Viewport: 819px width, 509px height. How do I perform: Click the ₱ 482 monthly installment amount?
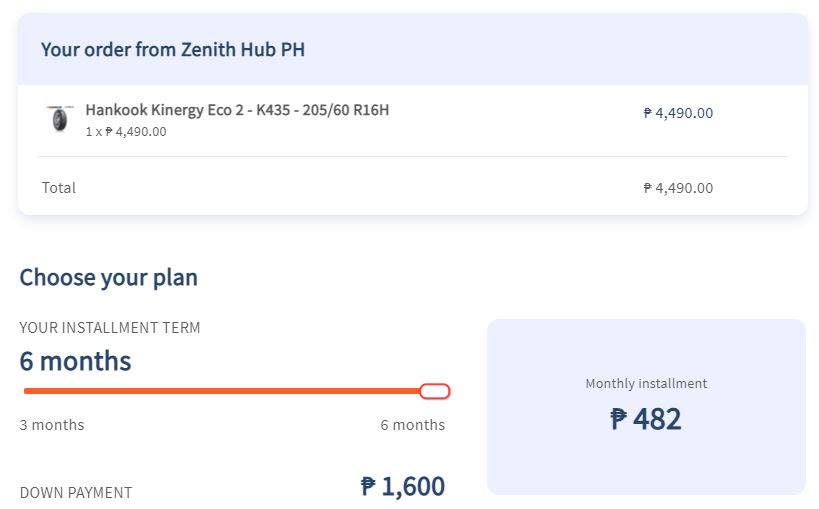pyautogui.click(x=646, y=419)
